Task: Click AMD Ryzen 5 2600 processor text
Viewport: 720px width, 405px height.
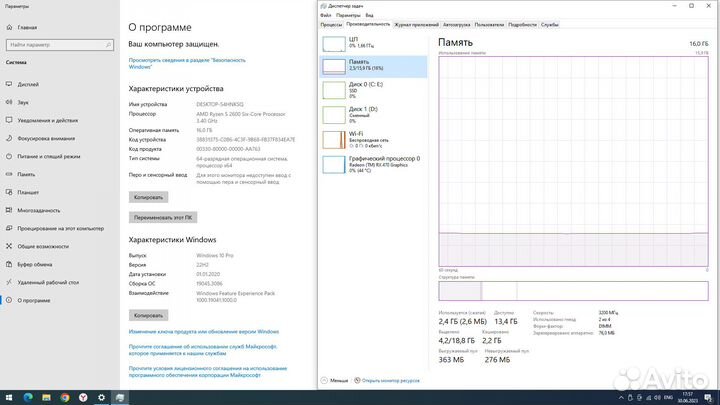Action: (x=241, y=117)
